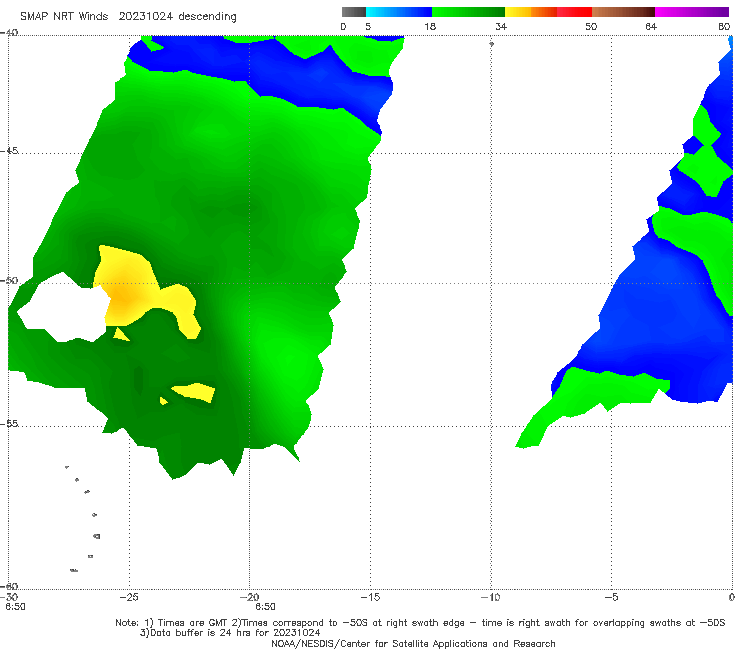740x650 pixels.
Task: Click the '-20' longitude axis label
Action: point(249,597)
